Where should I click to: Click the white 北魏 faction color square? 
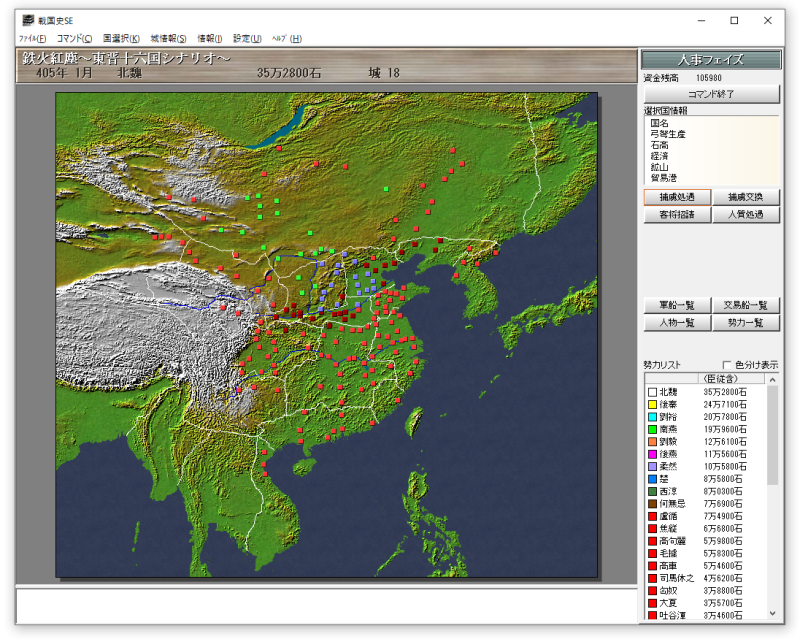(652, 392)
